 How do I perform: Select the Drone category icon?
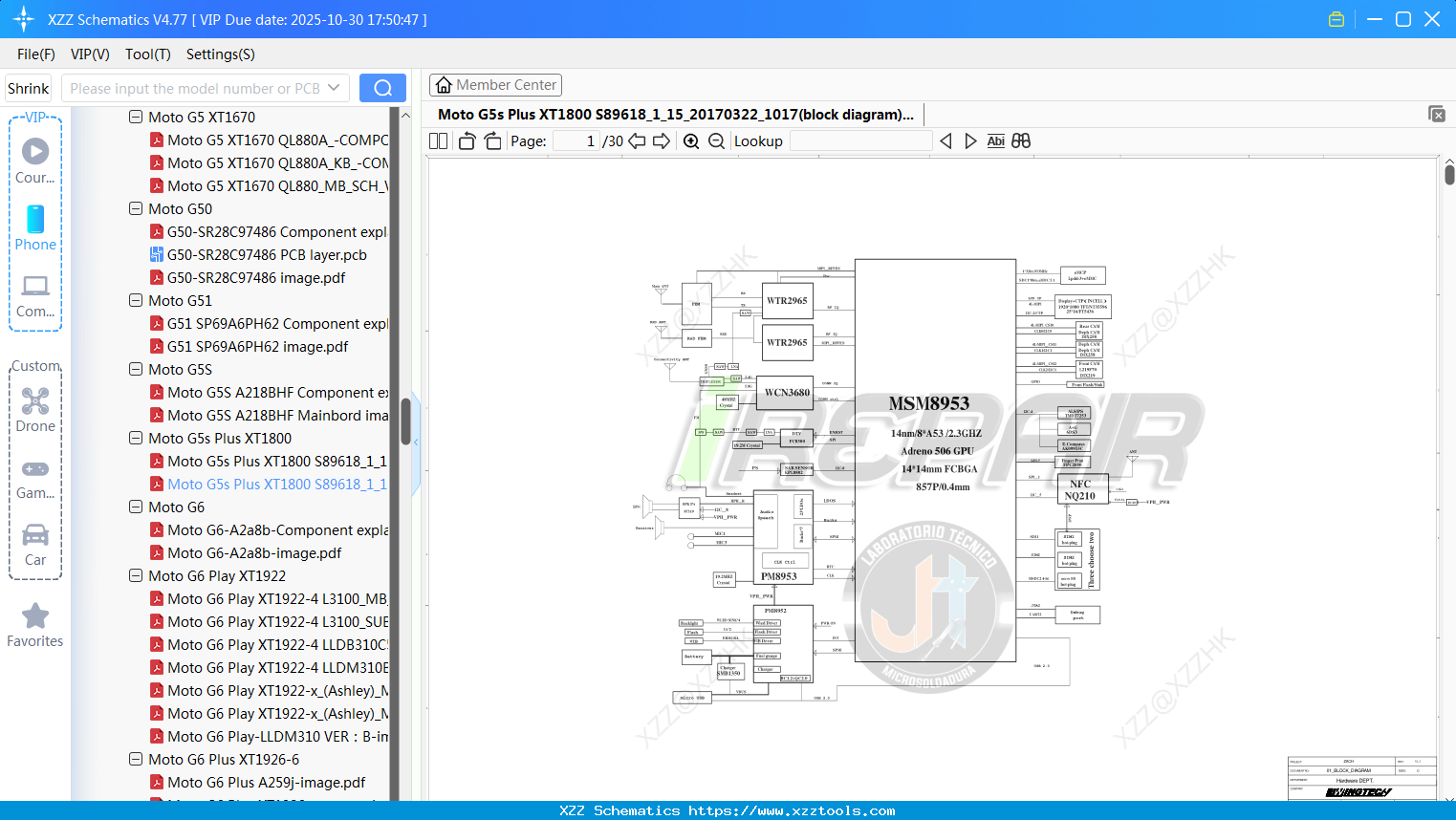[35, 410]
